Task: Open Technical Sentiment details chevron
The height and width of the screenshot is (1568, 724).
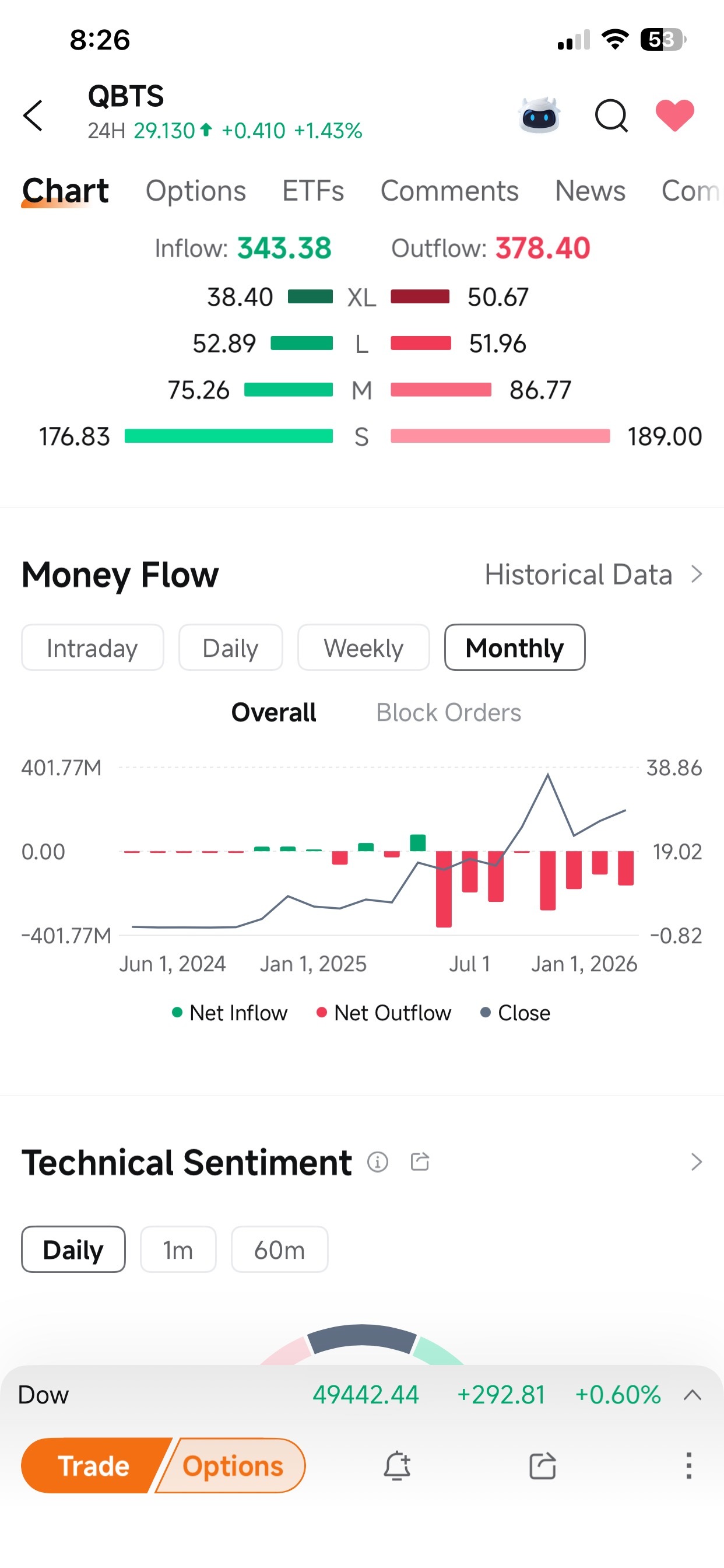Action: pyautogui.click(x=697, y=1162)
